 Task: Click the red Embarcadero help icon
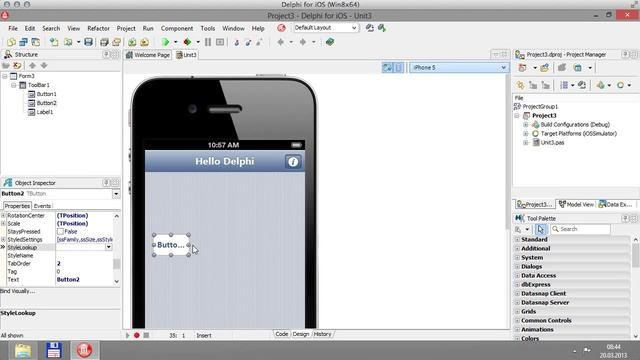click(x=281, y=28)
